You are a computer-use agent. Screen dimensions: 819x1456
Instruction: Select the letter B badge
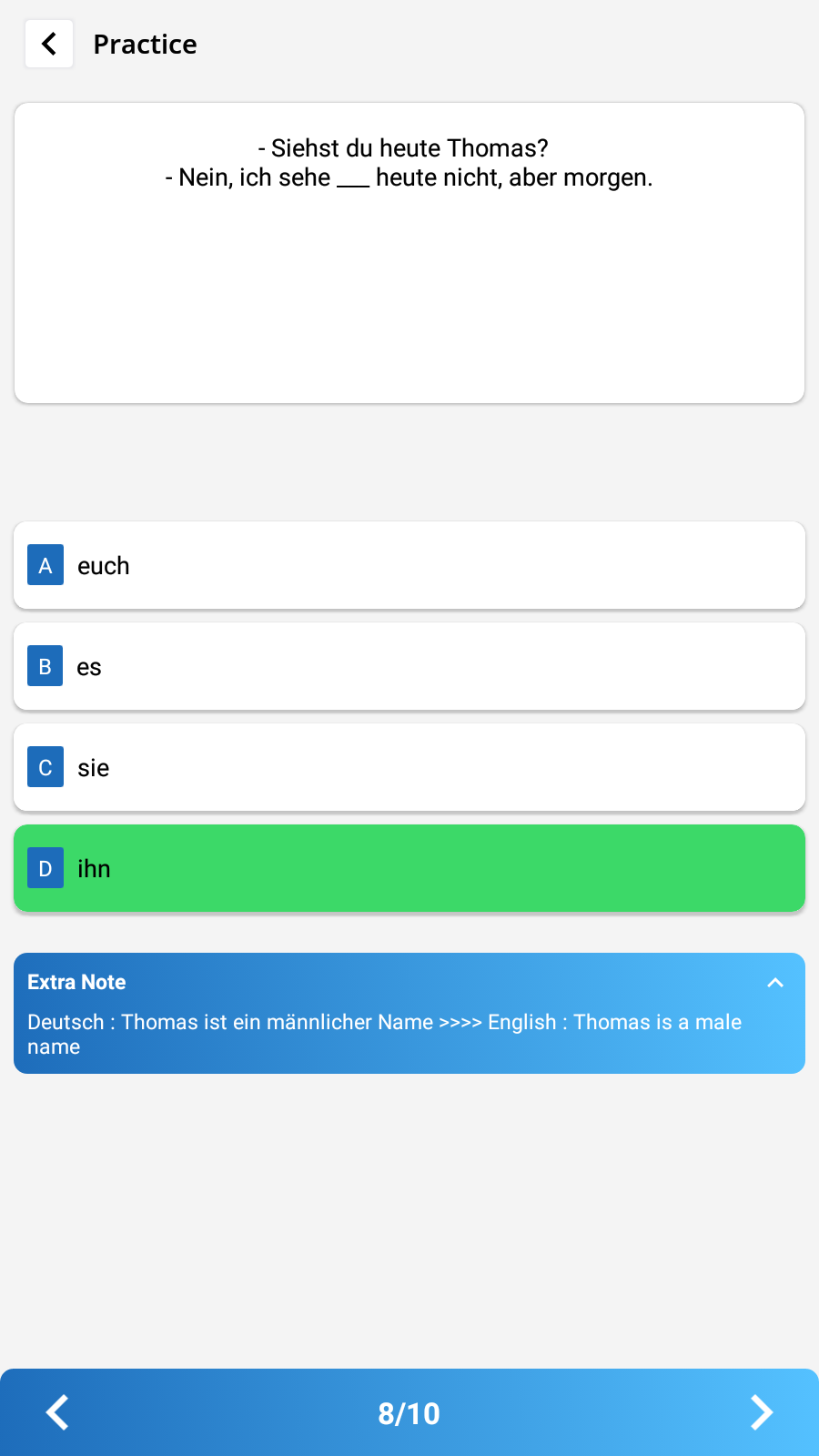[45, 666]
